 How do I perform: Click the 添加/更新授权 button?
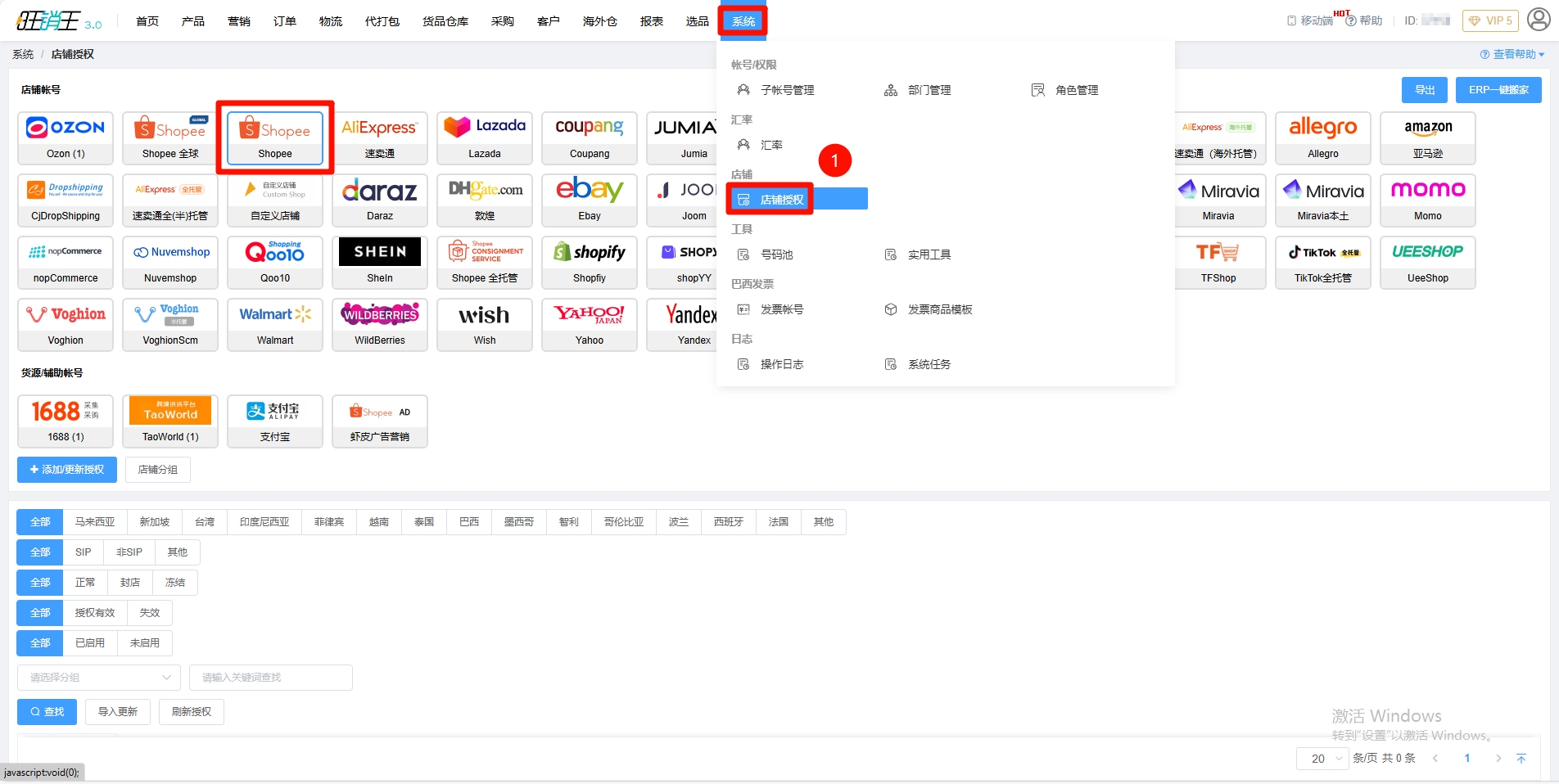click(x=67, y=470)
